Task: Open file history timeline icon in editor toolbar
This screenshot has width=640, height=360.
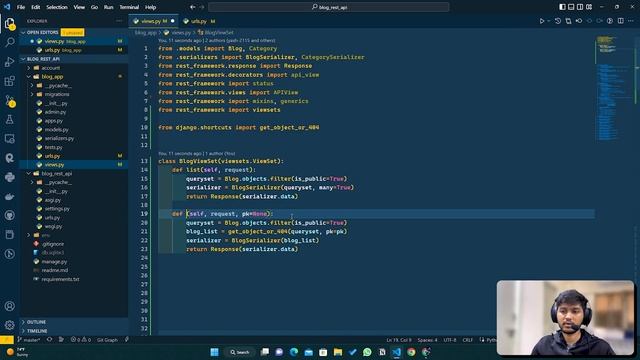Action: [x=558, y=21]
